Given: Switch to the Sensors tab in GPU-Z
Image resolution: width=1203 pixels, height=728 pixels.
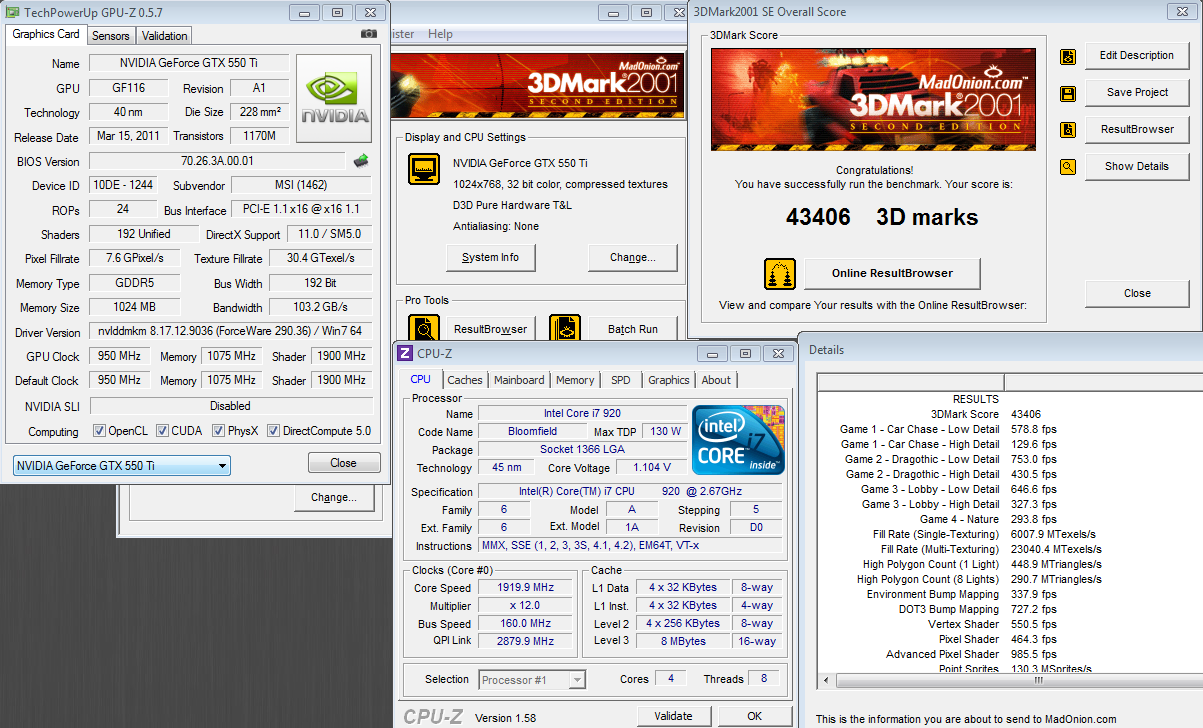Looking at the screenshot, I should click(x=110, y=36).
